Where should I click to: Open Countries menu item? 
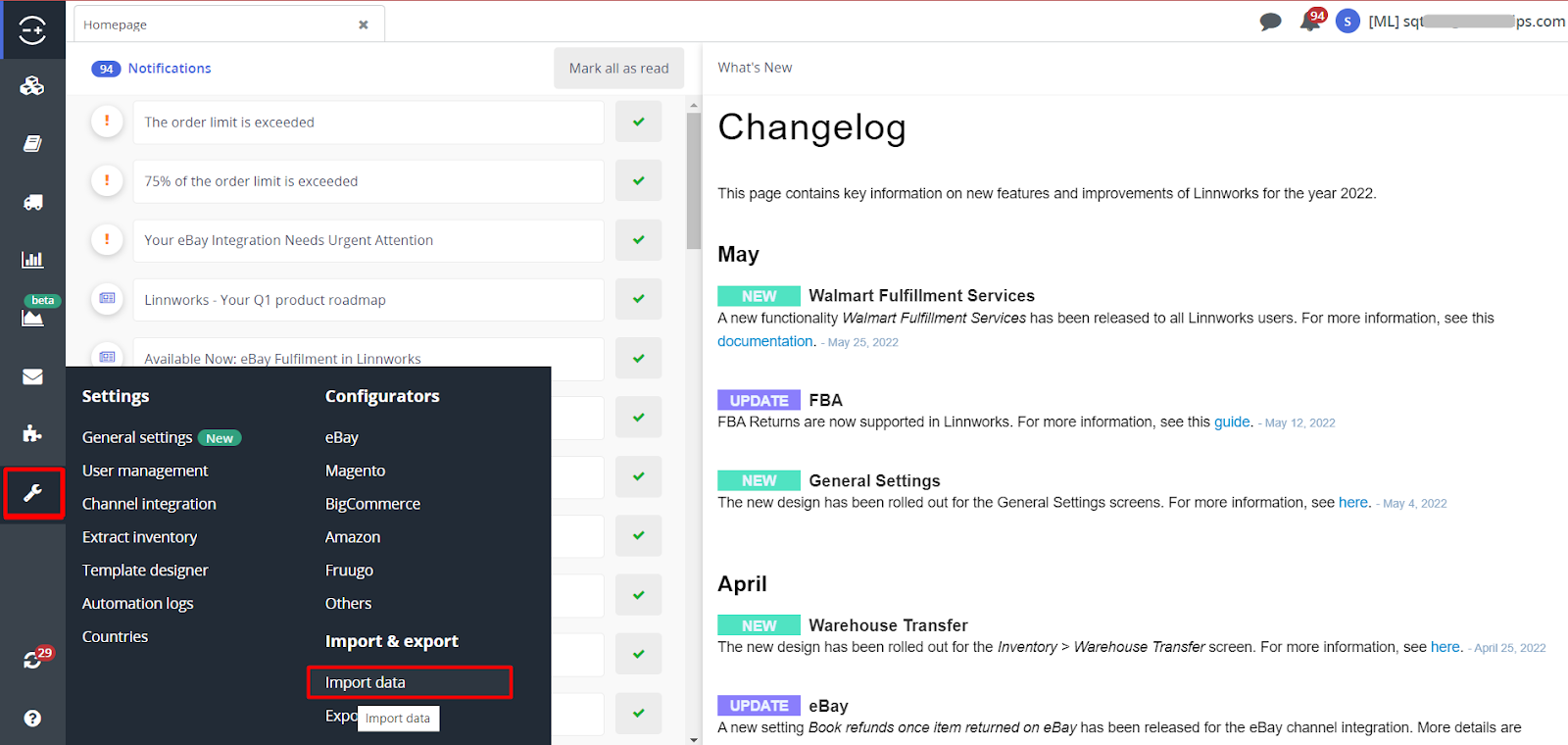[115, 637]
